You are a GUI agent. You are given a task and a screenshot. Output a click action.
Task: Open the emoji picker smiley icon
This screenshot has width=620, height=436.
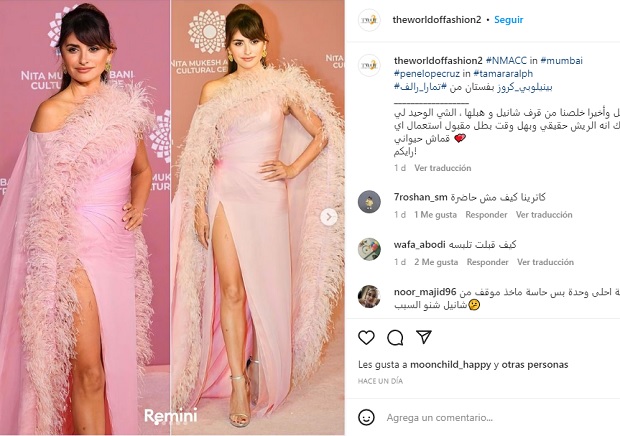(366, 417)
